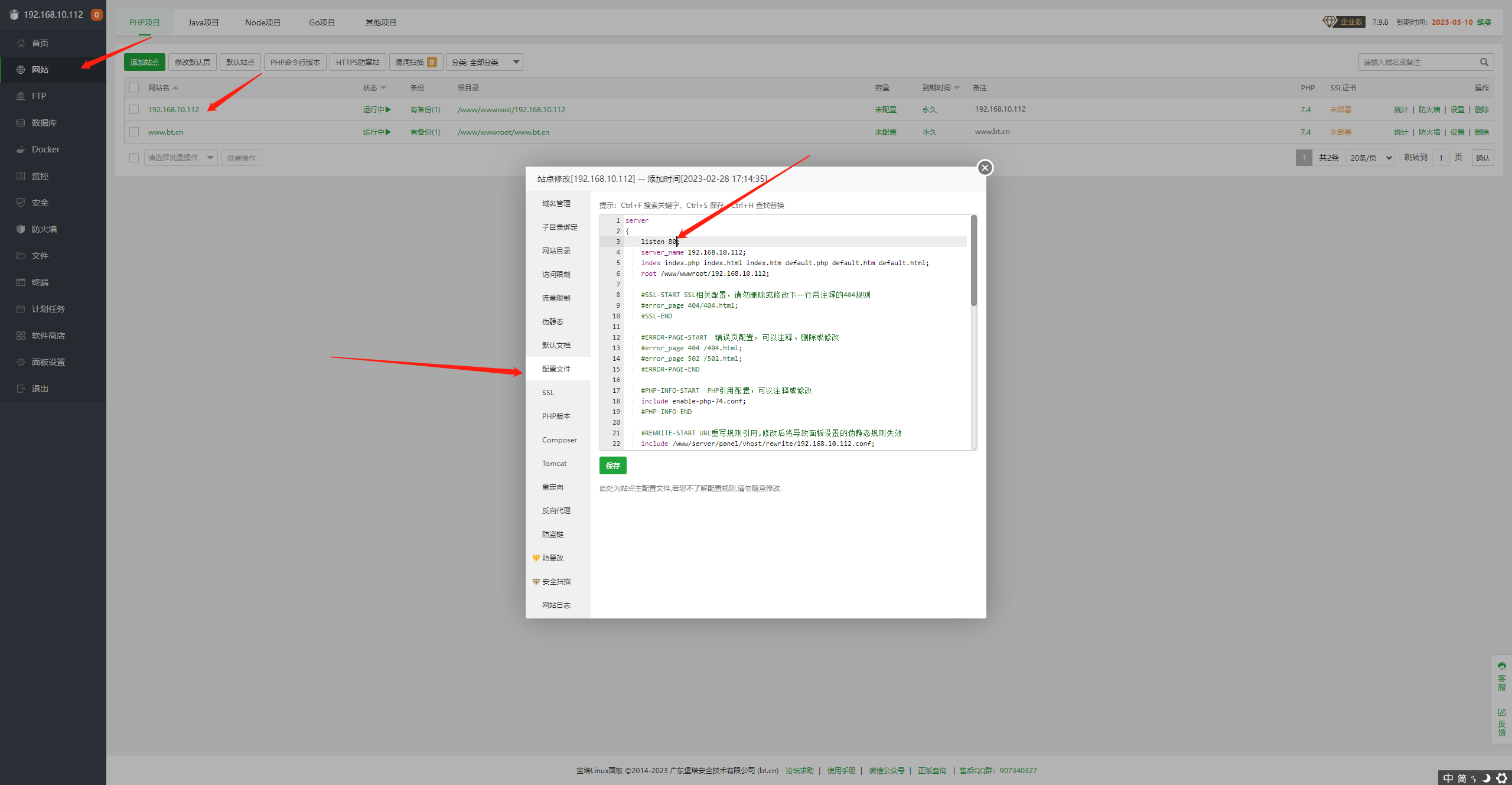Click the green 保存 button

coord(613,465)
